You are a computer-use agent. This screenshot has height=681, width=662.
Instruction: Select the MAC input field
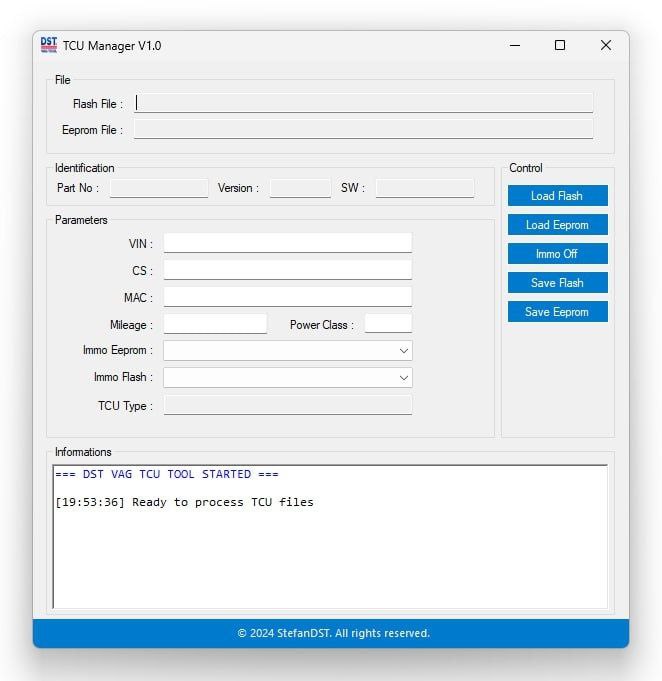click(287, 297)
